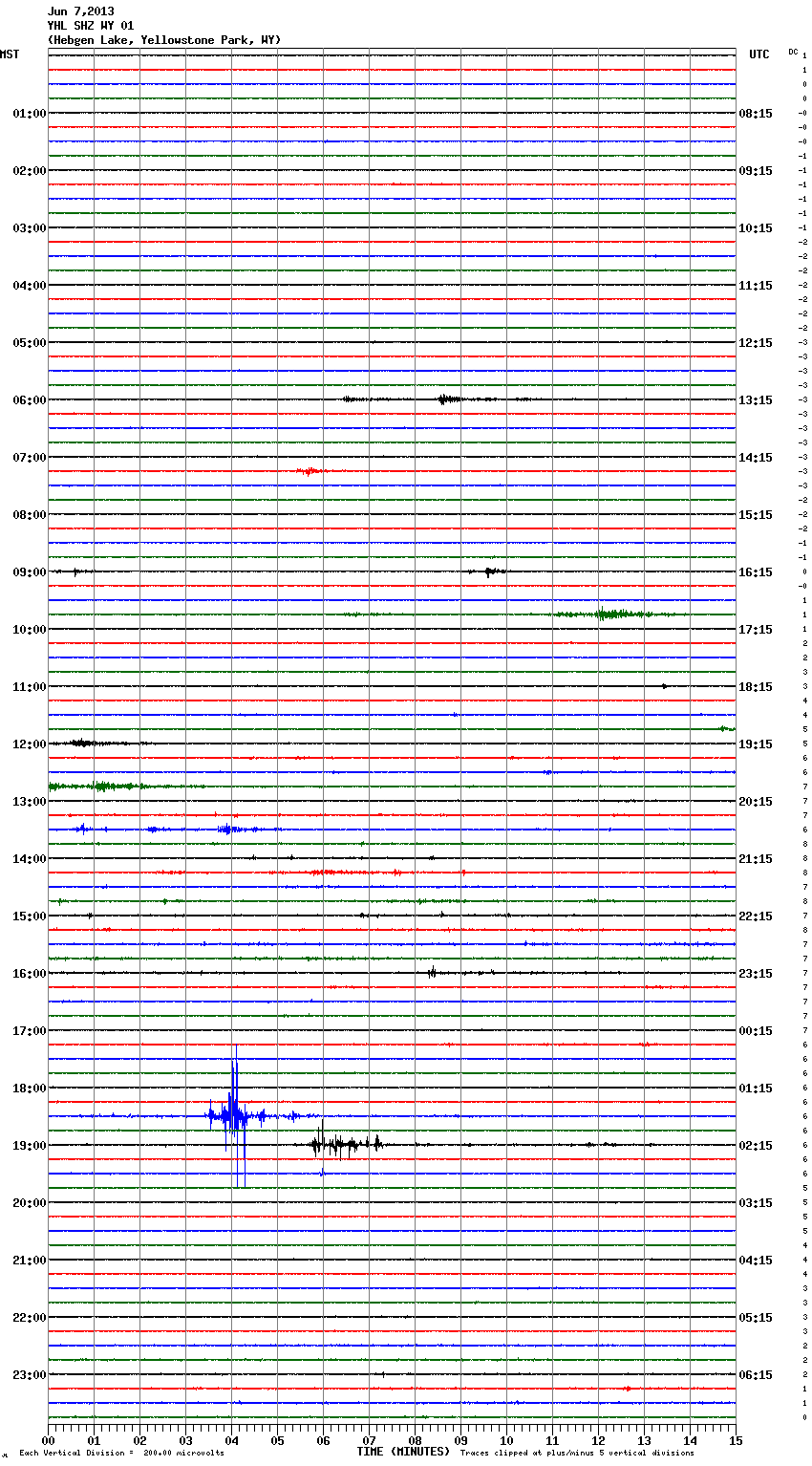Screen dimensions: 812x1466
Task: Click the "Traces clipped at plus/minus 5 vertical divisions" note
Action: click(x=577, y=1454)
